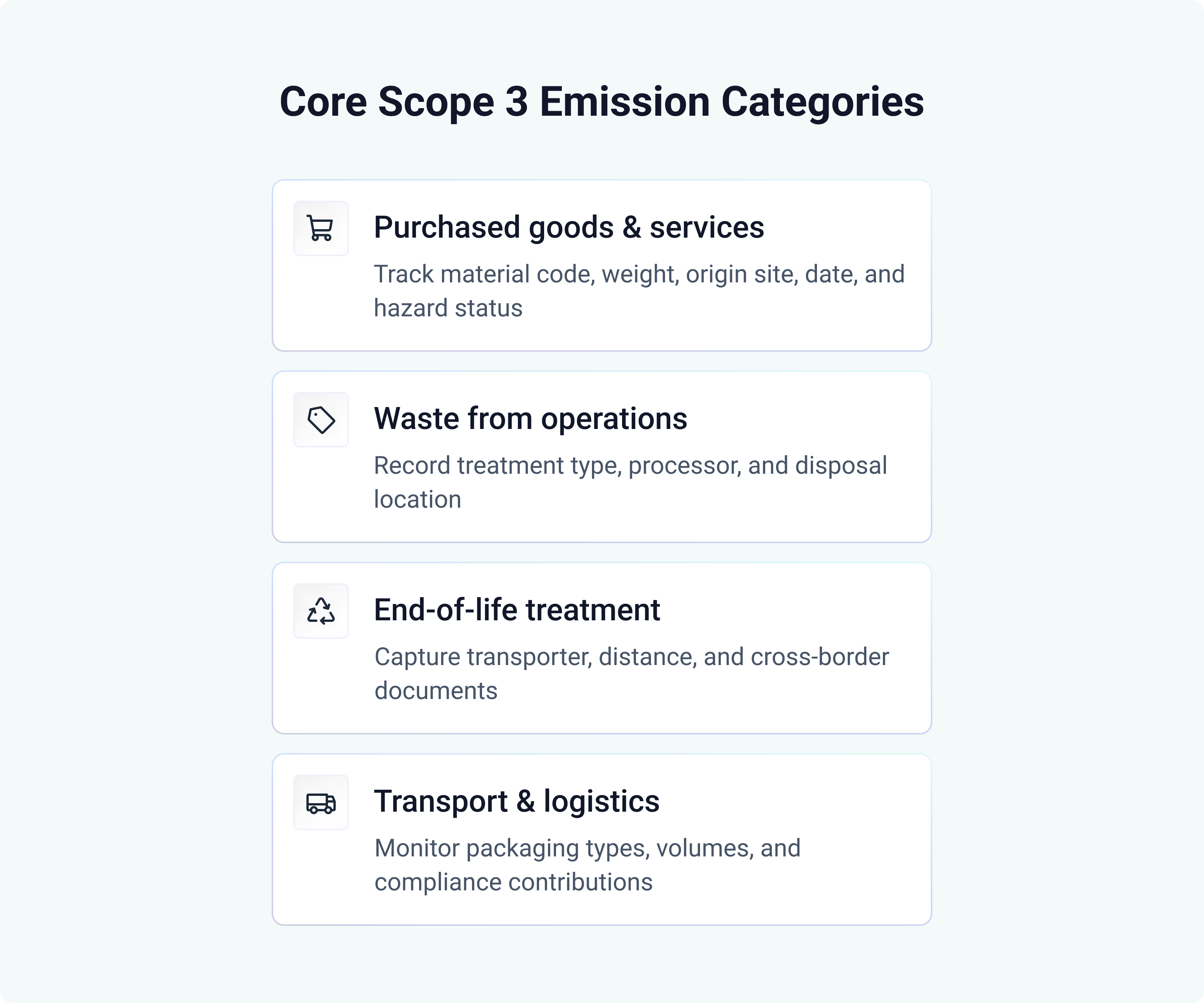This screenshot has width=1204, height=1003.
Task: Click the recycle arrows icon
Action: [321, 611]
